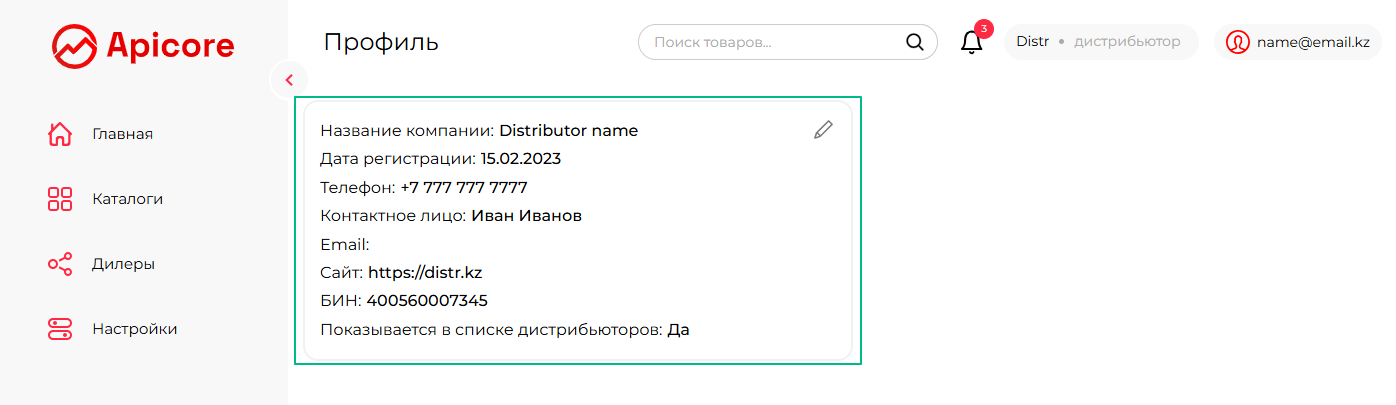Open the https://distr.kz site link

[426, 272]
